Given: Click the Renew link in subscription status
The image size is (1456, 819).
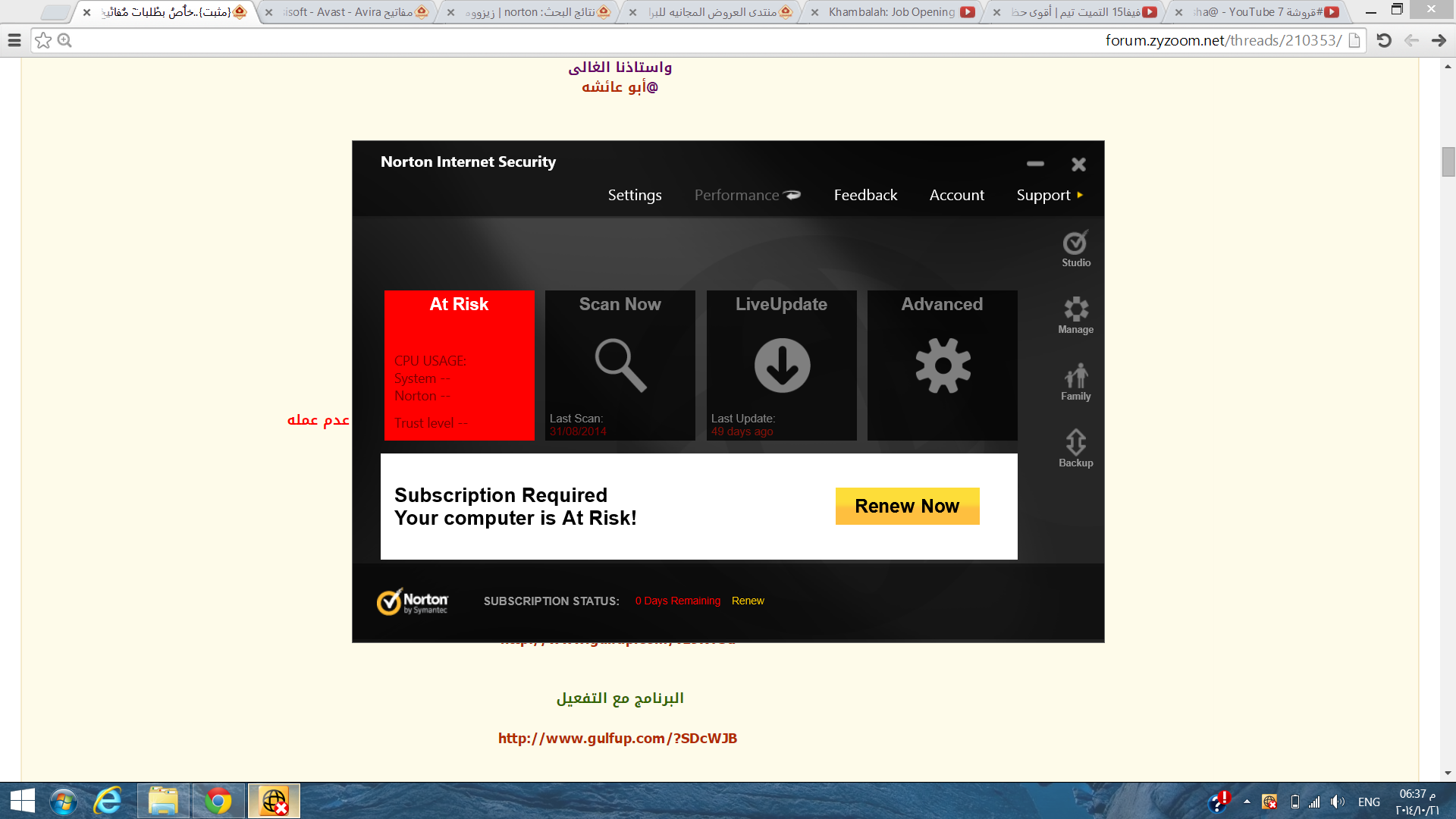Looking at the screenshot, I should 748,601.
